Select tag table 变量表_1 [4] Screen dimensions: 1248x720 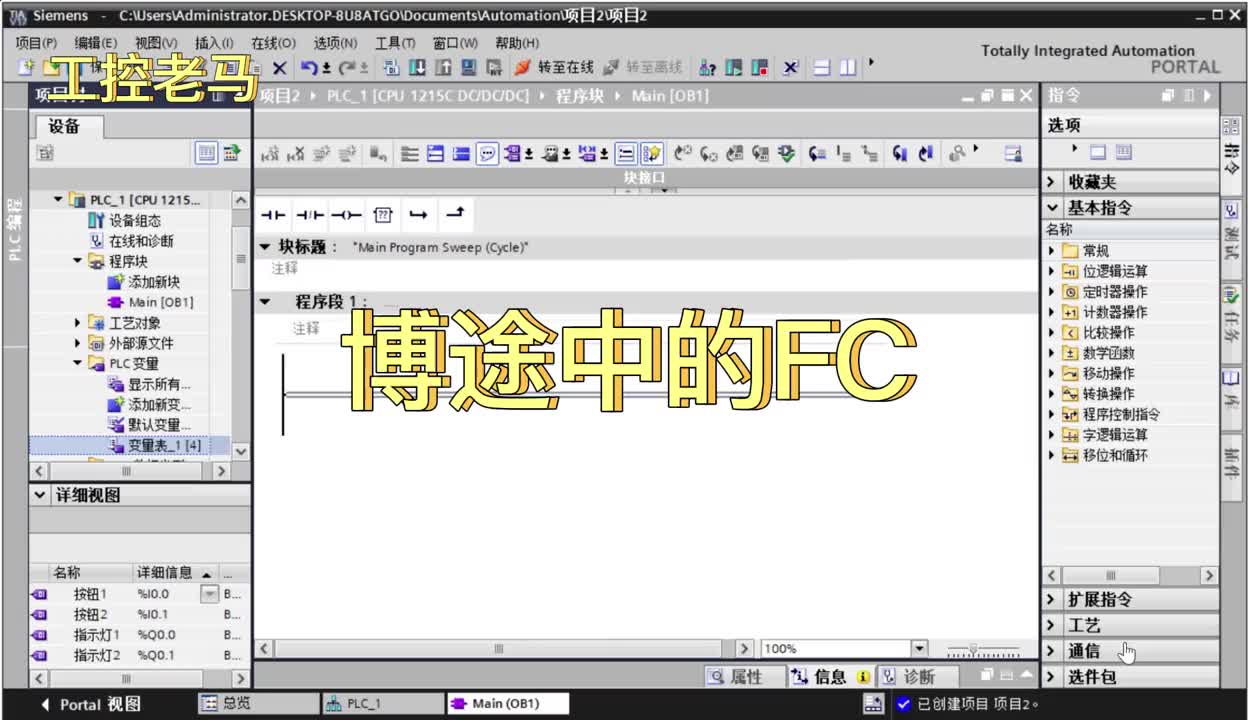click(165, 445)
